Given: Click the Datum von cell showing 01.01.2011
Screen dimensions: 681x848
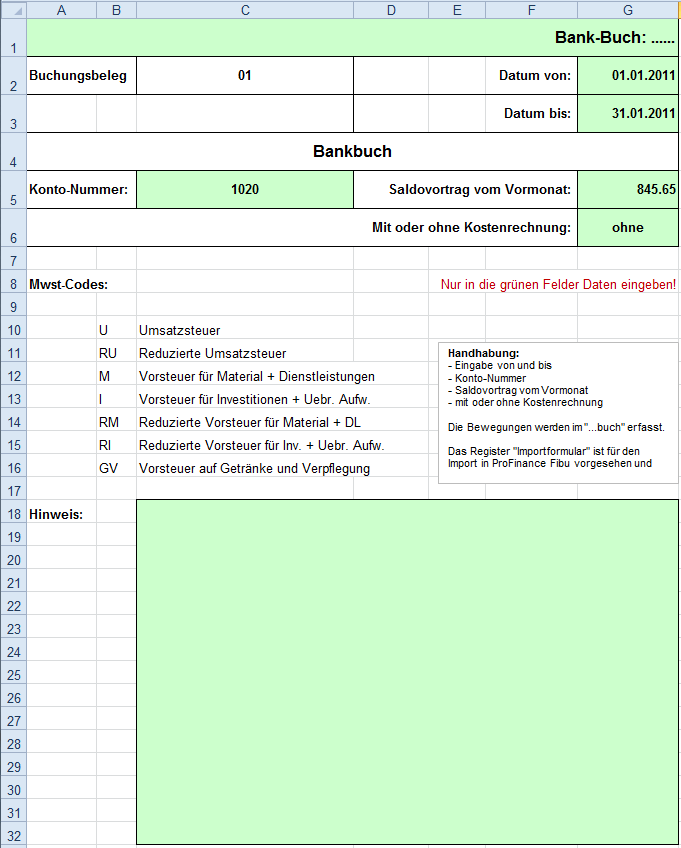Looking at the screenshot, I should coord(627,76).
